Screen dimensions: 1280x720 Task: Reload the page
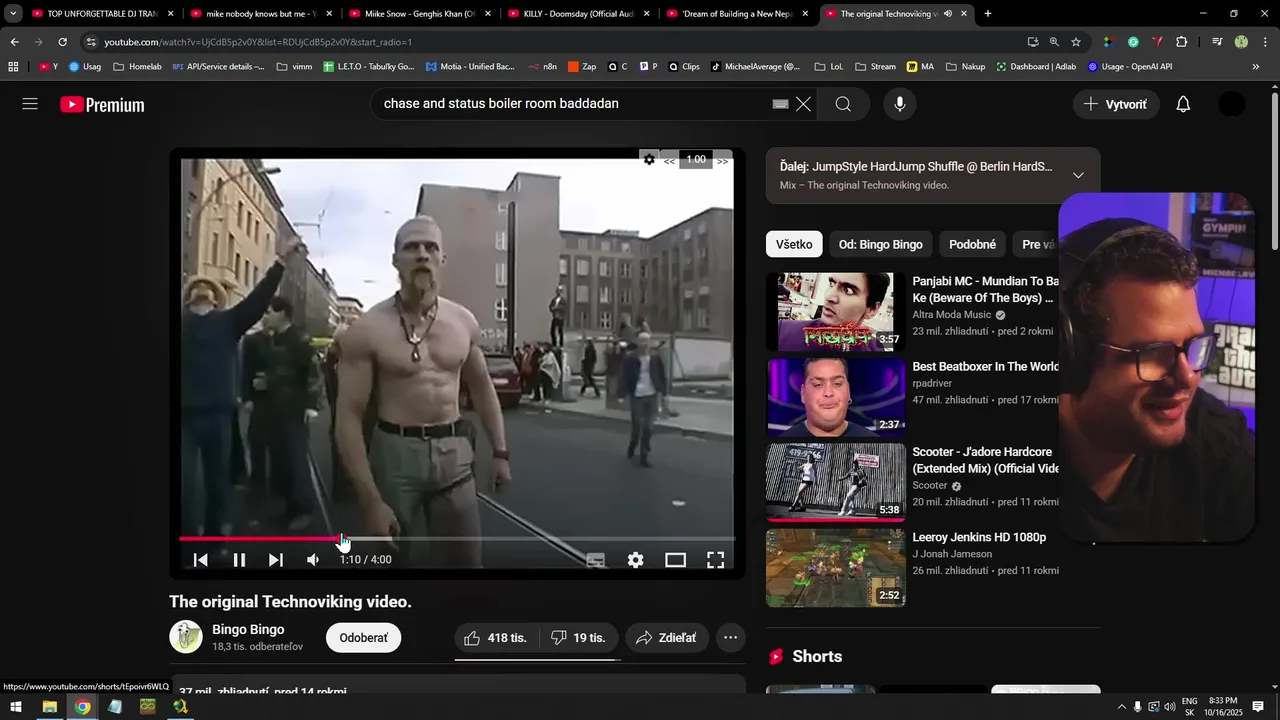click(62, 42)
